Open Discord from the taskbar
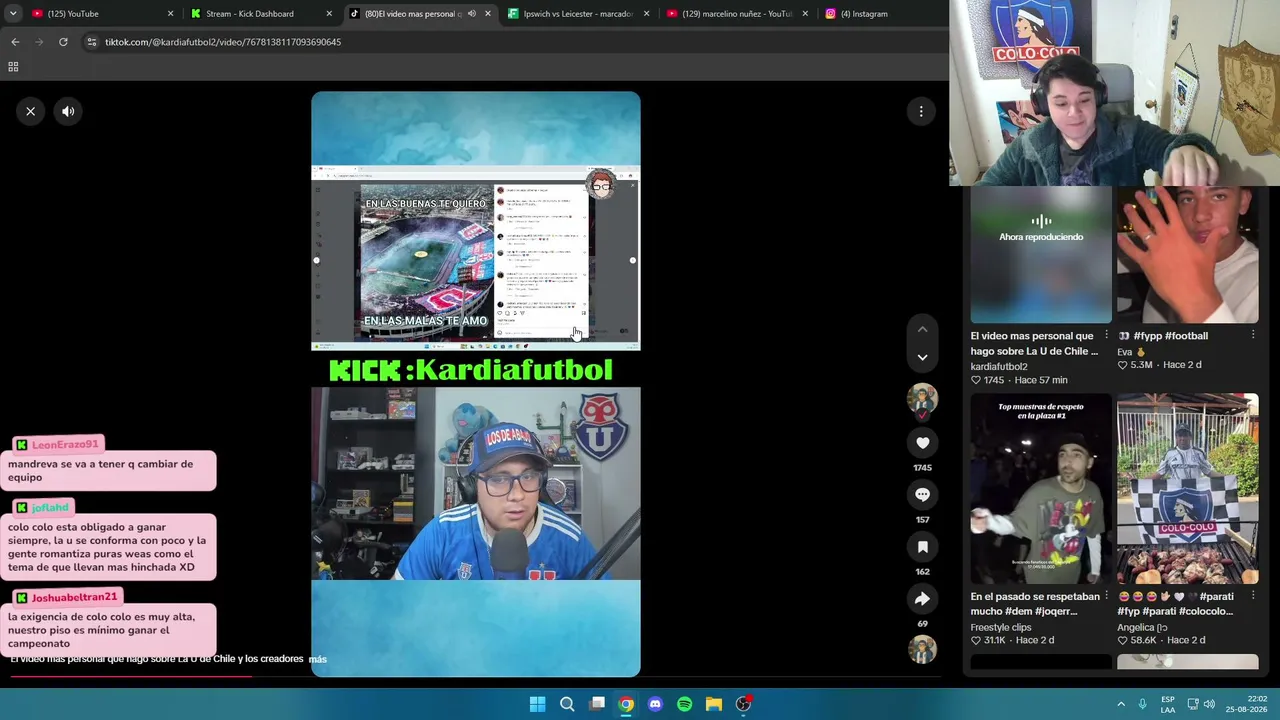The image size is (1280, 720). 655,704
